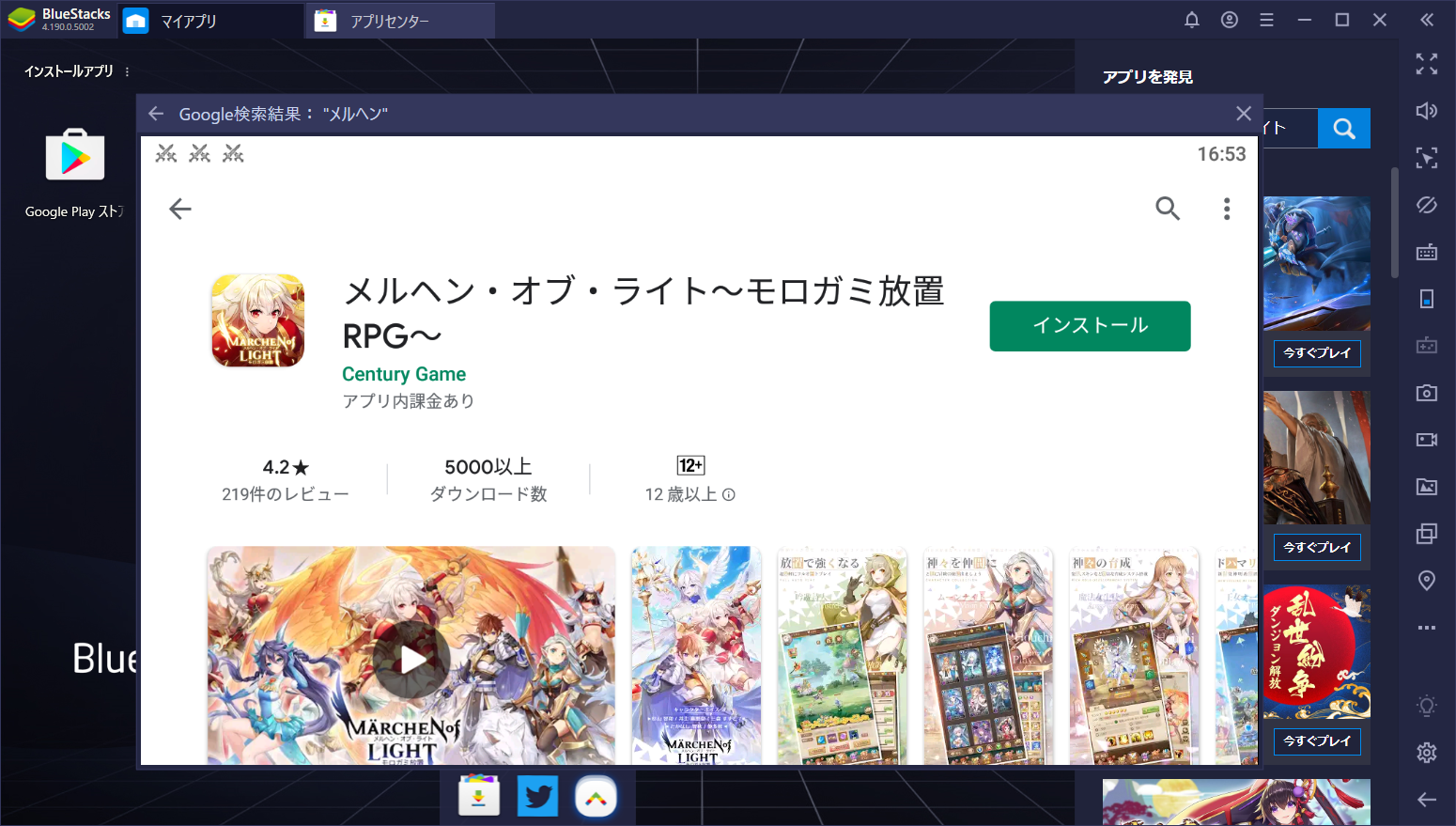This screenshot has width=1456, height=826.
Task: Click the Play Store back arrow
Action: click(180, 209)
